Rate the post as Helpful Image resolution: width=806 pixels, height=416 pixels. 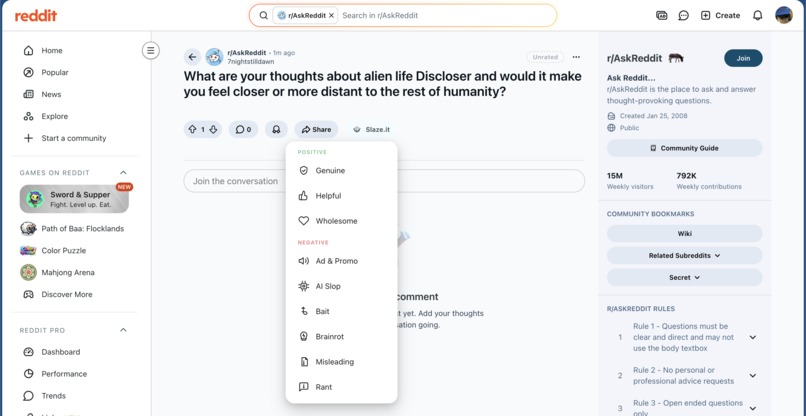click(341, 196)
